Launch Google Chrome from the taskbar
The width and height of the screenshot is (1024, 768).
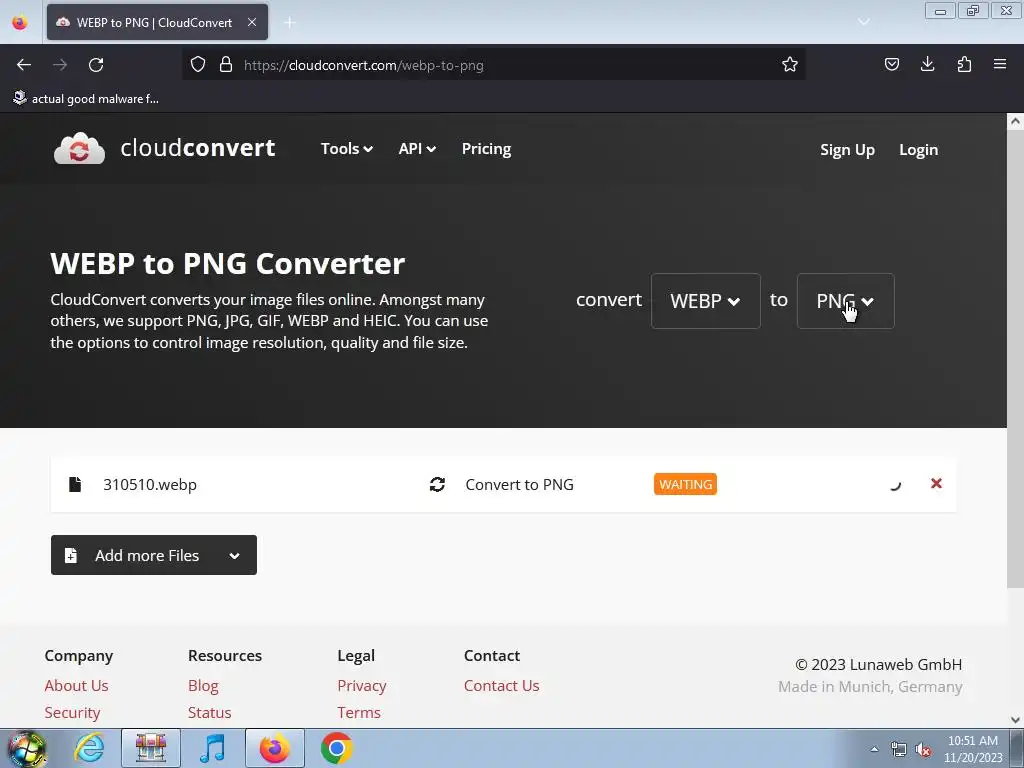point(337,749)
